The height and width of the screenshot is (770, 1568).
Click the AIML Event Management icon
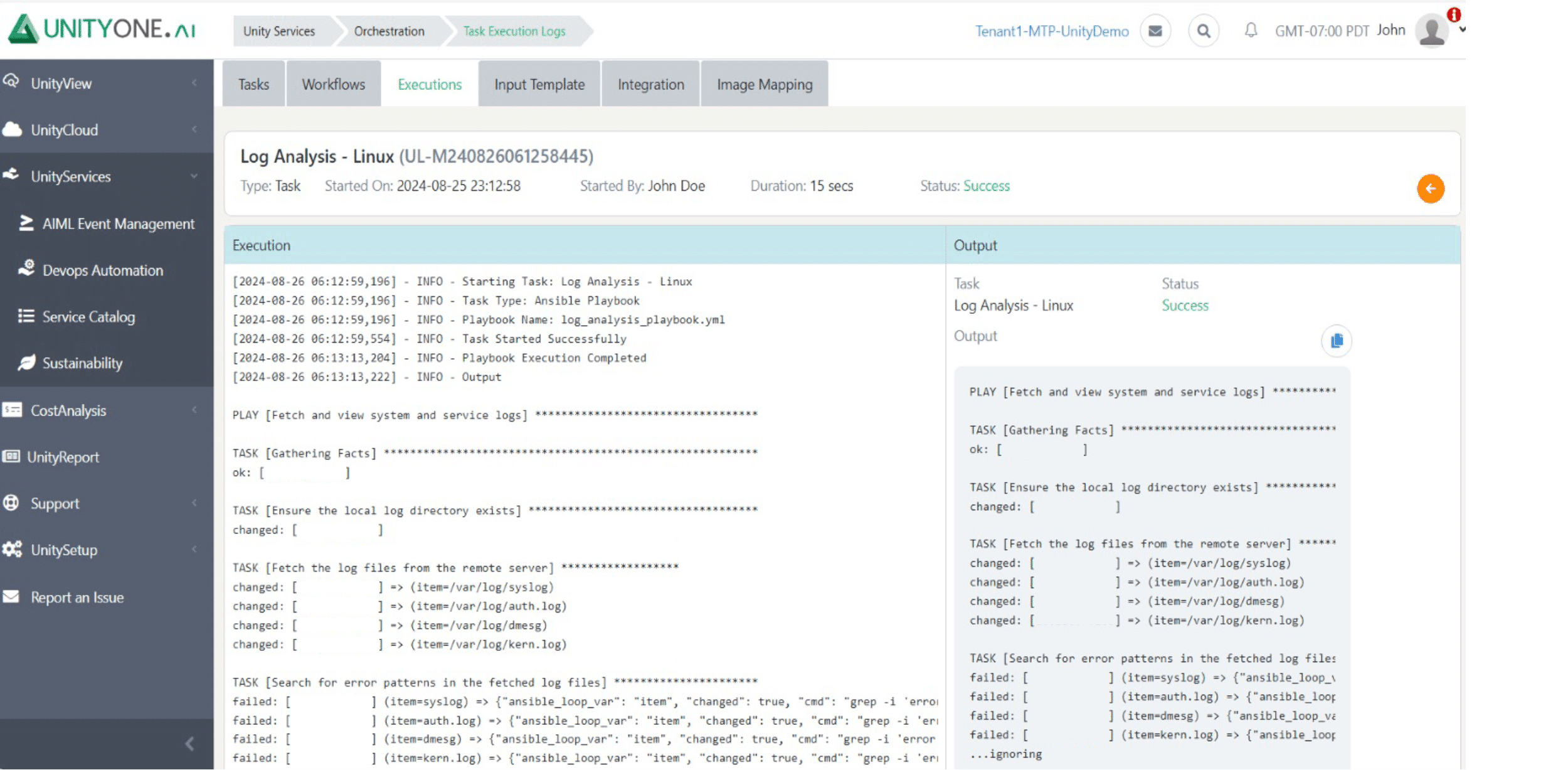pos(26,223)
